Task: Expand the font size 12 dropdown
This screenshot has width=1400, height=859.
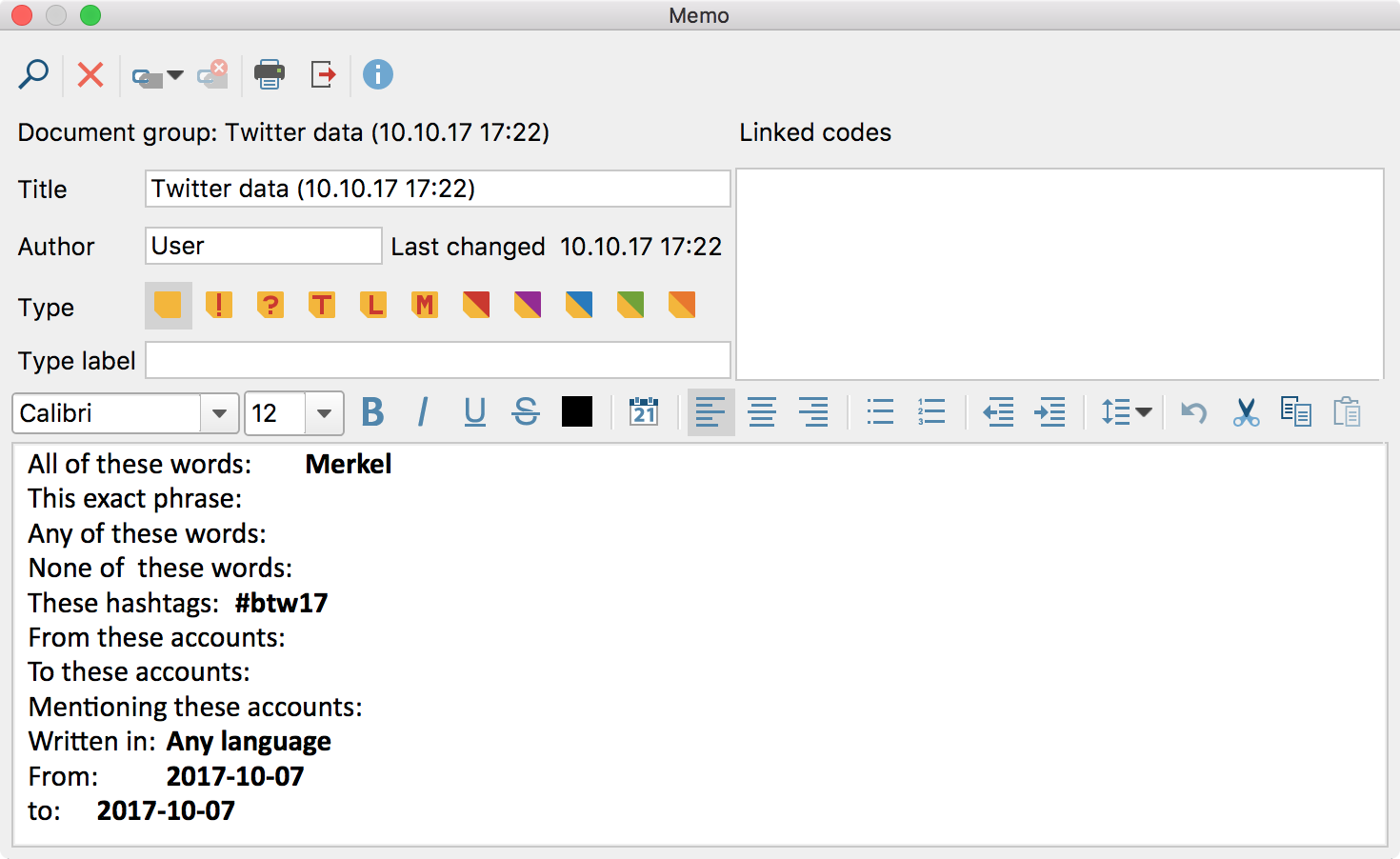Action: click(324, 413)
